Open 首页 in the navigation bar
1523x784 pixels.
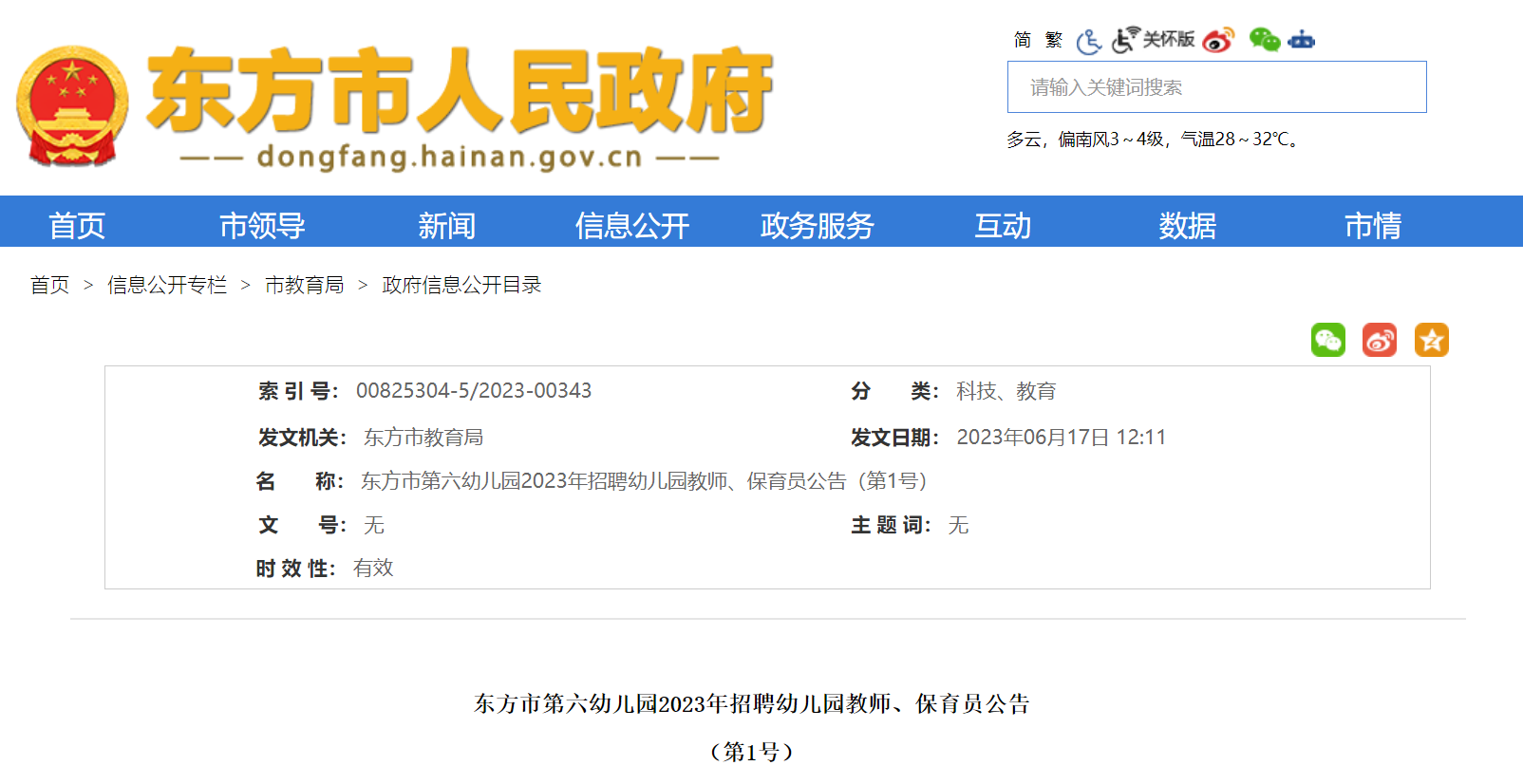pos(77,226)
